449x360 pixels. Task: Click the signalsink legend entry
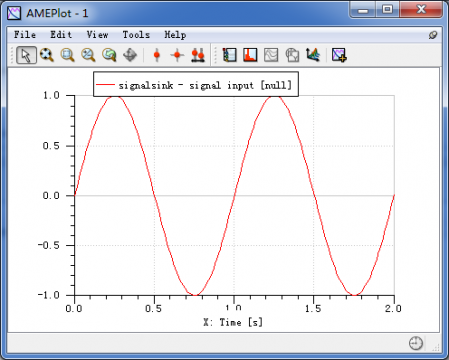point(196,85)
